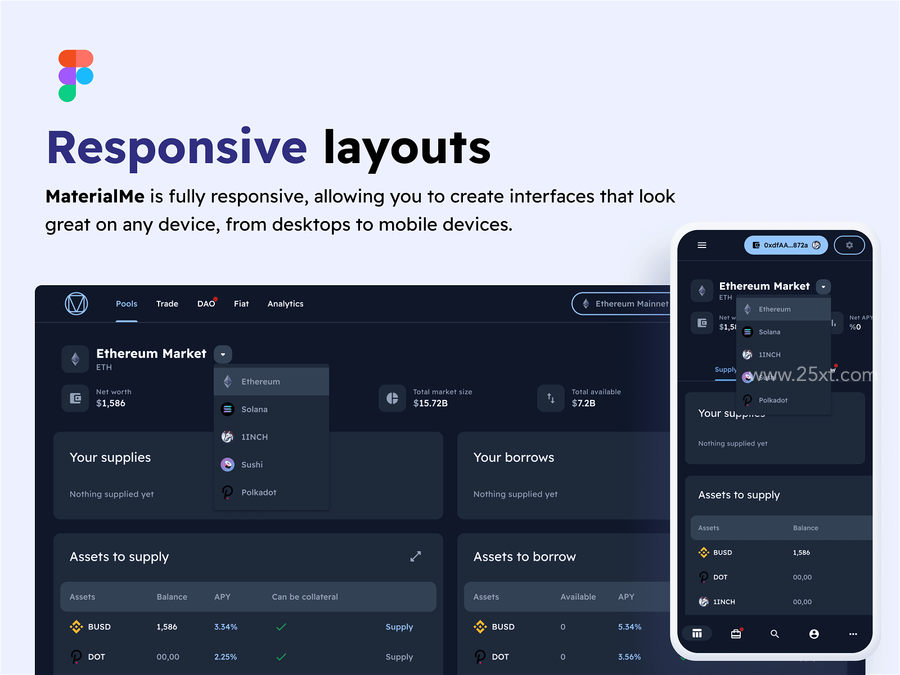Open the DAO tab
This screenshot has height=675, width=900.
pyautogui.click(x=206, y=304)
